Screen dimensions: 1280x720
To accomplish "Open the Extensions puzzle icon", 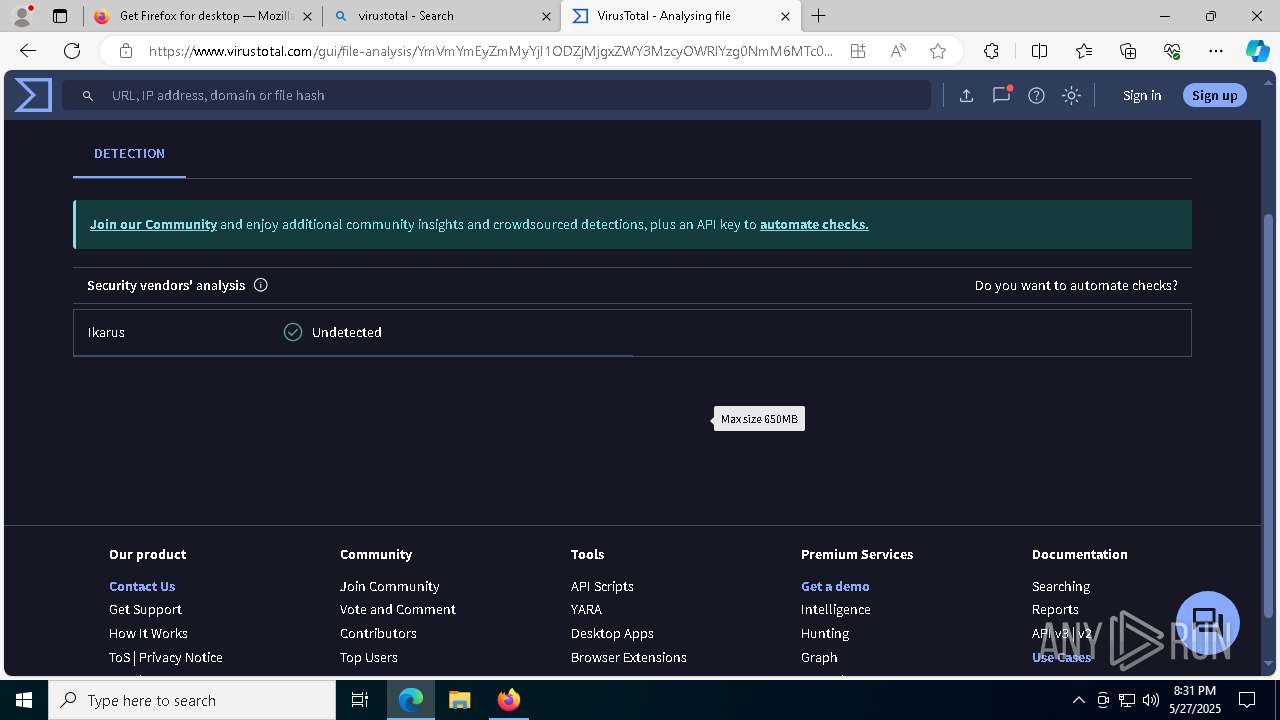I will point(991,51).
